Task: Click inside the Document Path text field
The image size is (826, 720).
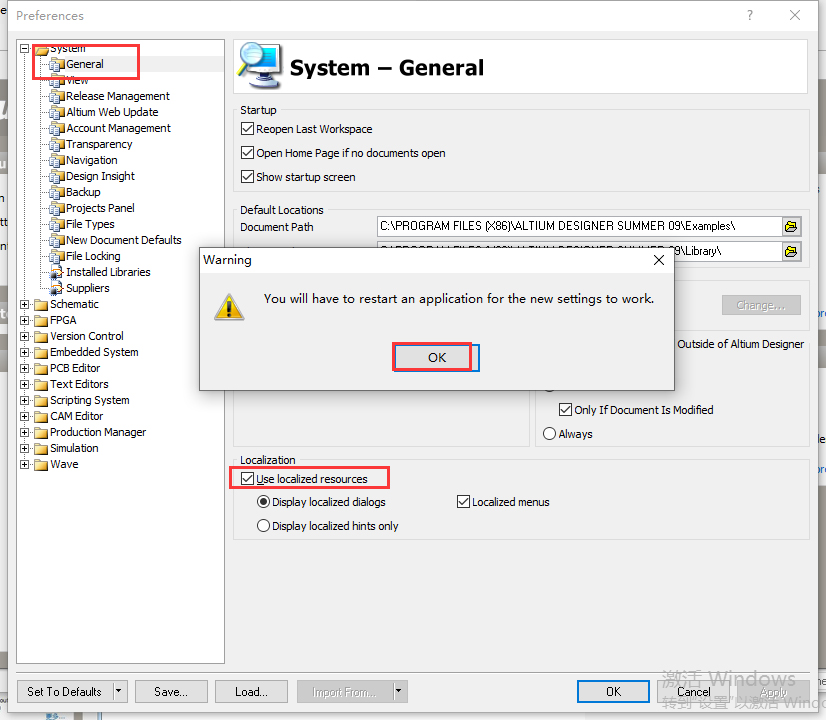Action: click(x=579, y=226)
